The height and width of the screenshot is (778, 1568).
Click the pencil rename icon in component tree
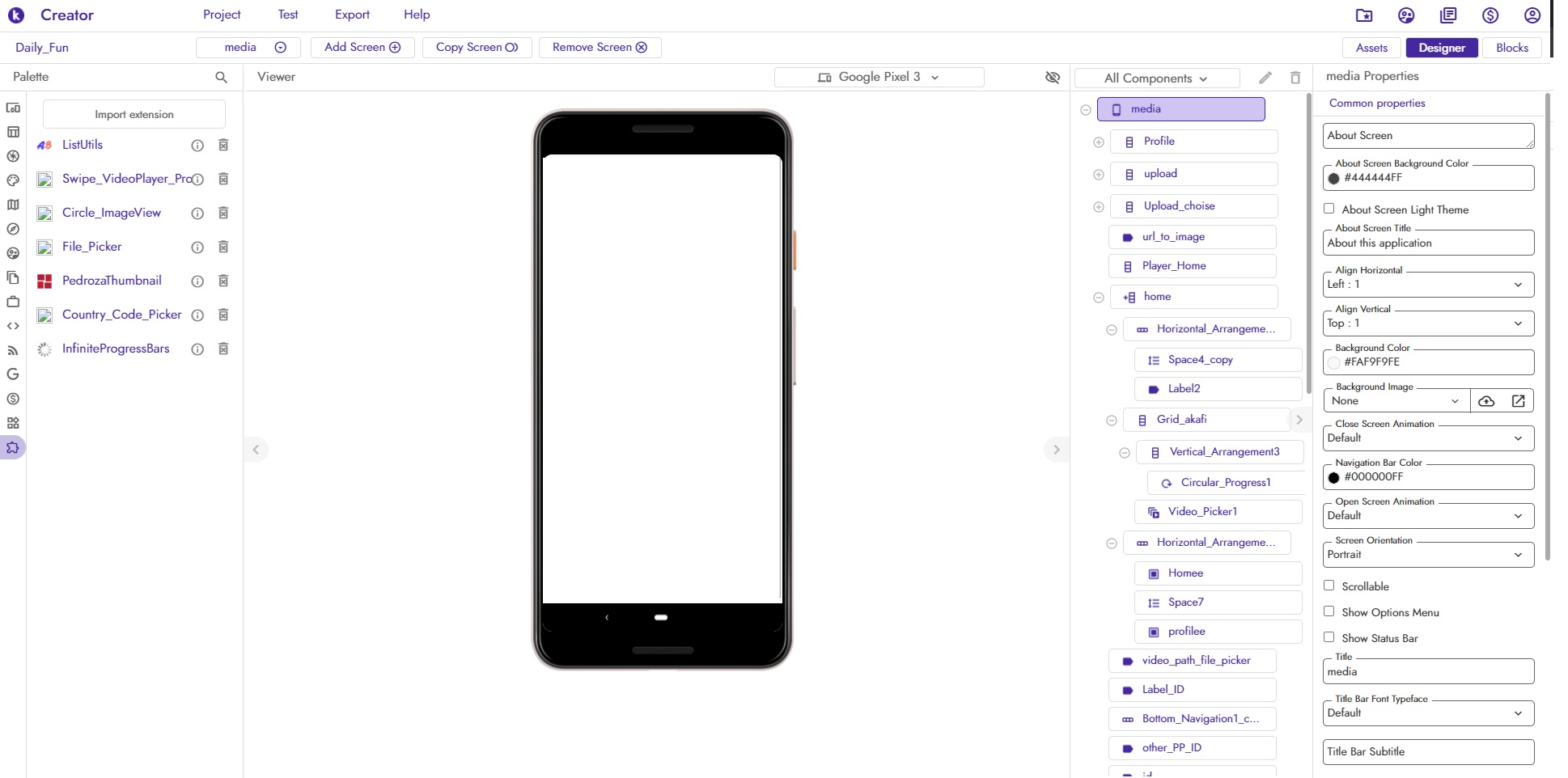tap(1265, 78)
